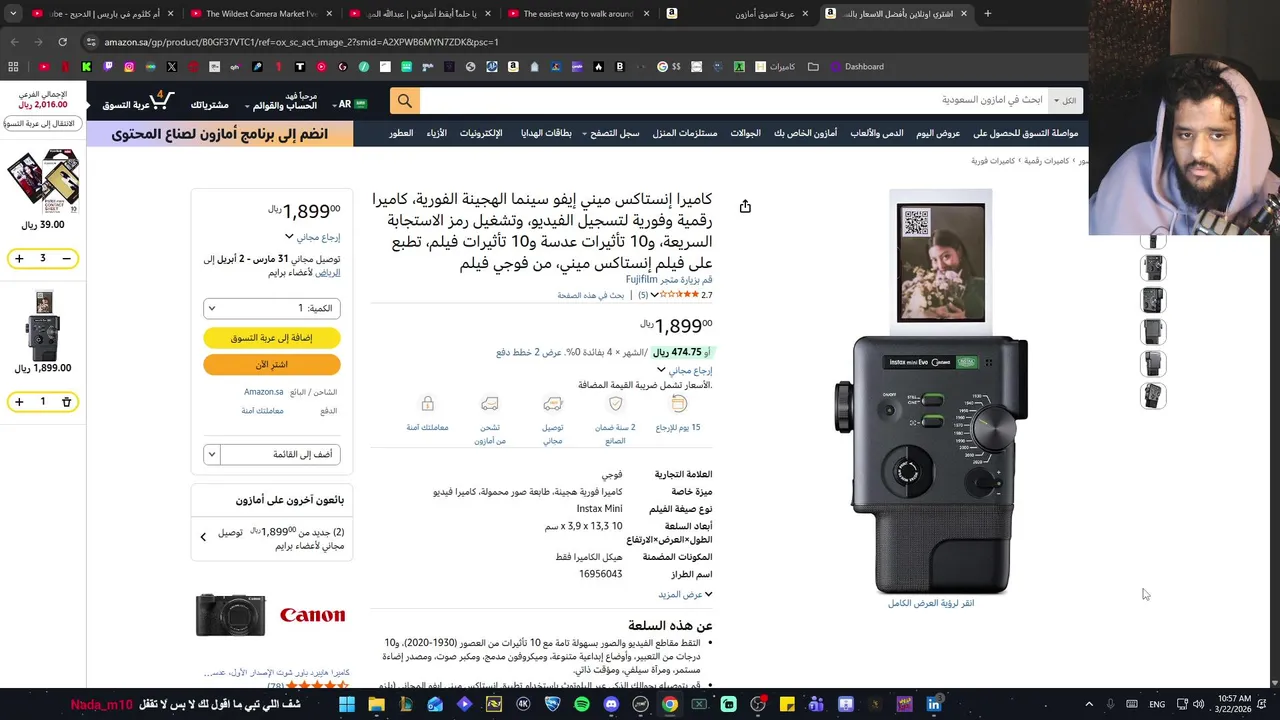Open the YouTube bookmark icon
Viewport: 1280px width, 720px height.
44,67
